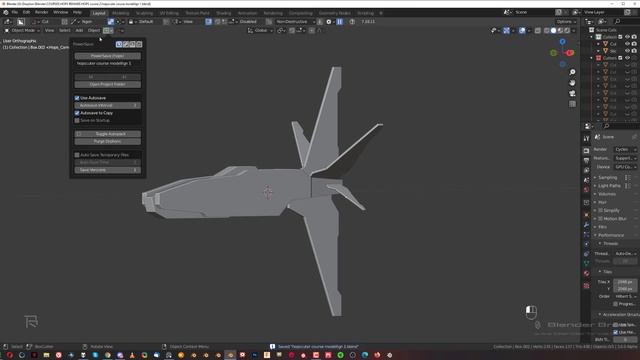
Task: Open the Global transform orientation dropdown
Action: point(260,31)
